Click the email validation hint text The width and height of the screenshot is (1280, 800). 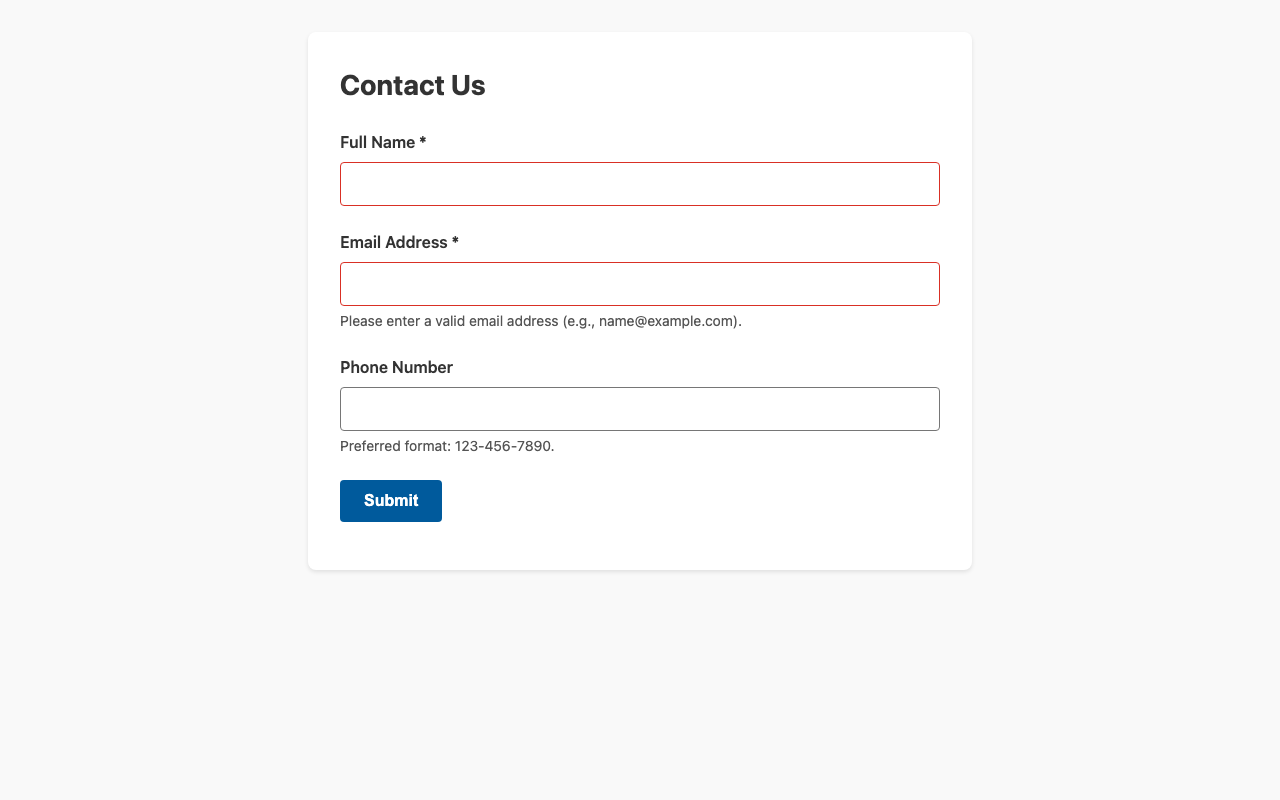click(540, 321)
